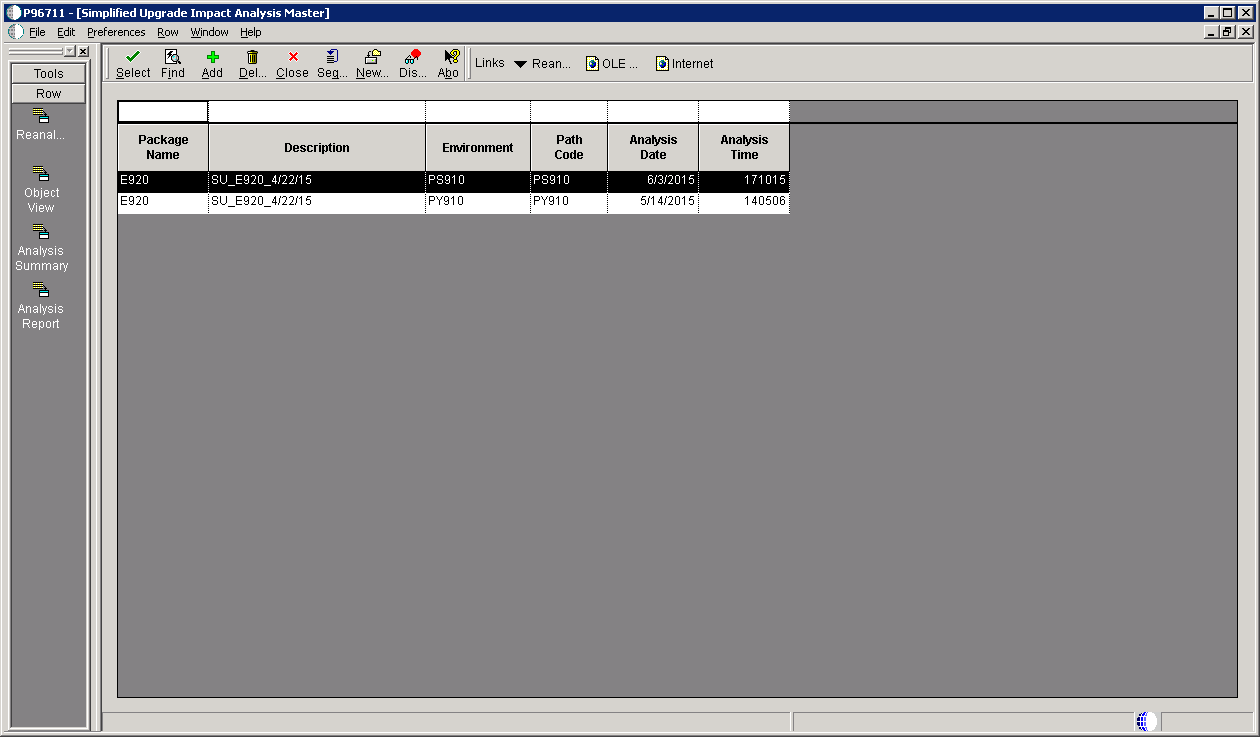Click the Path Code column header

pyautogui.click(x=569, y=147)
